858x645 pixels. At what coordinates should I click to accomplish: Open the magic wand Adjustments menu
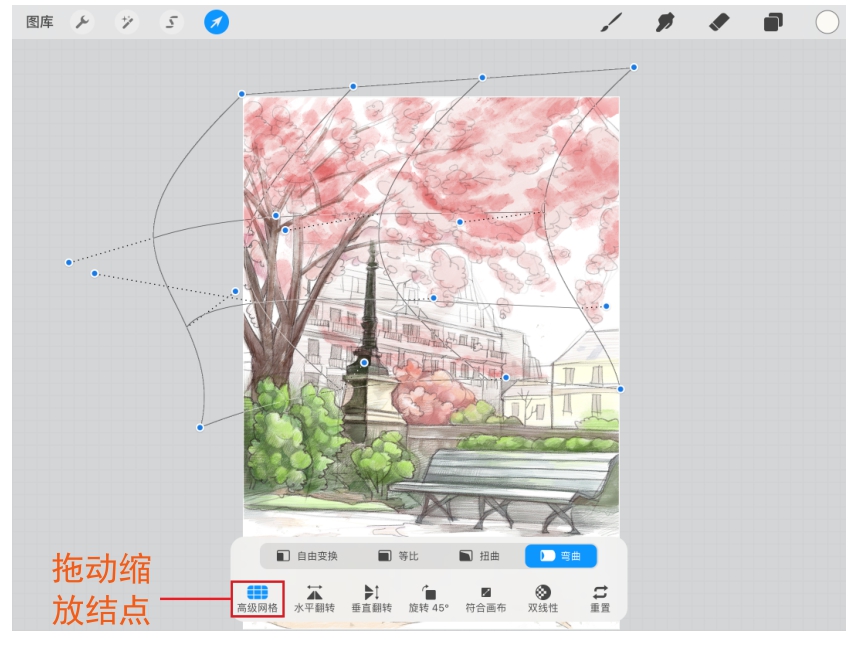127,22
